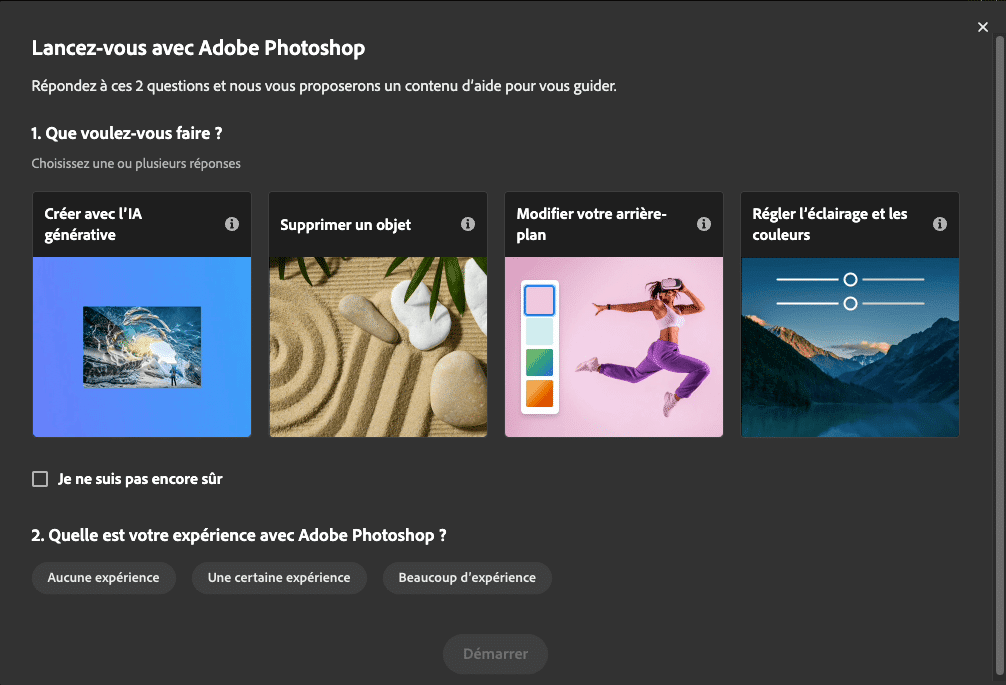Click the Démarrer button
The height and width of the screenshot is (685, 1006).
[495, 654]
